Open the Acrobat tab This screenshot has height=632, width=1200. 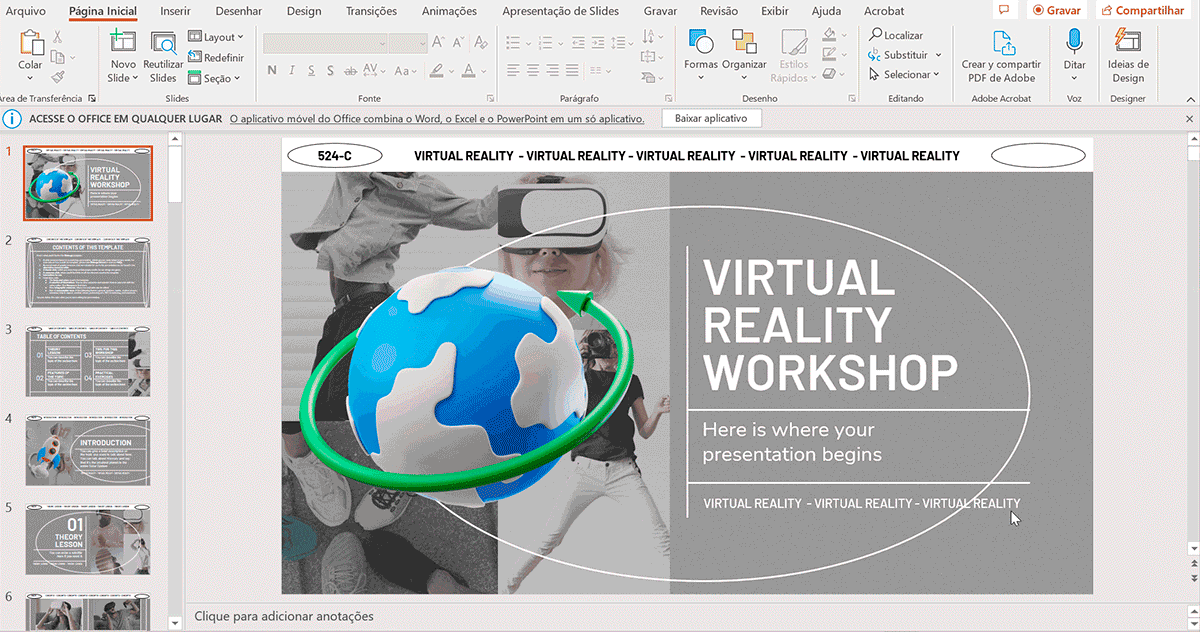coord(884,11)
